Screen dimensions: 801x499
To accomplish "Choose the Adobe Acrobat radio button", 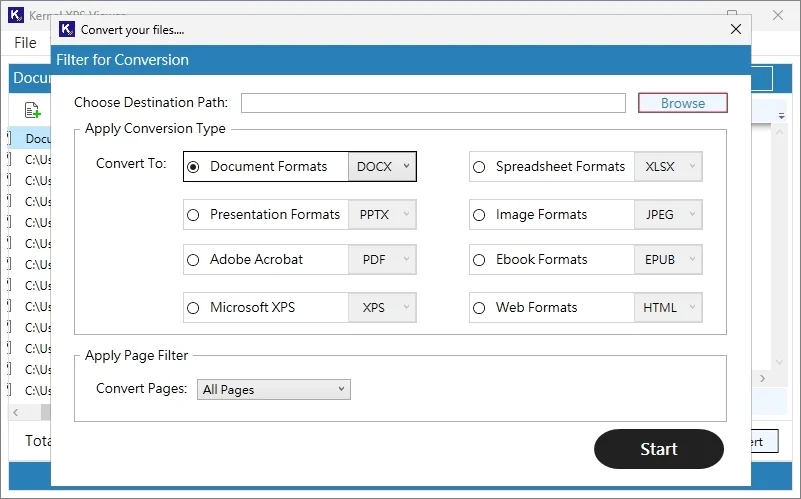I will pyautogui.click(x=193, y=260).
